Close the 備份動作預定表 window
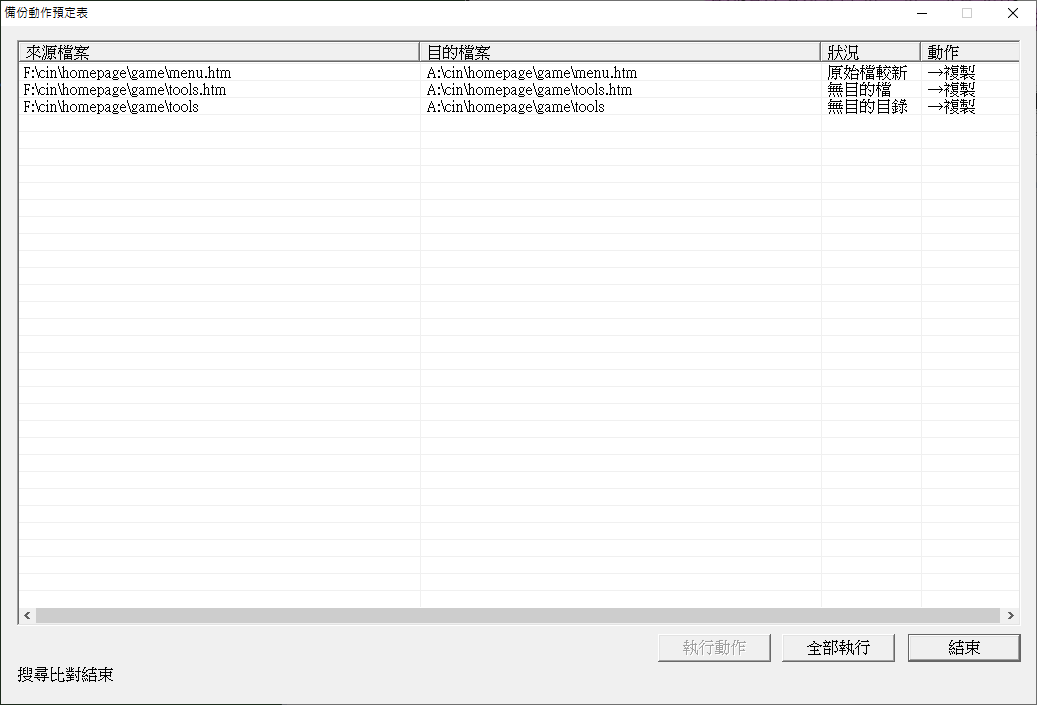Viewport: 1037px width, 705px height. click(1012, 14)
